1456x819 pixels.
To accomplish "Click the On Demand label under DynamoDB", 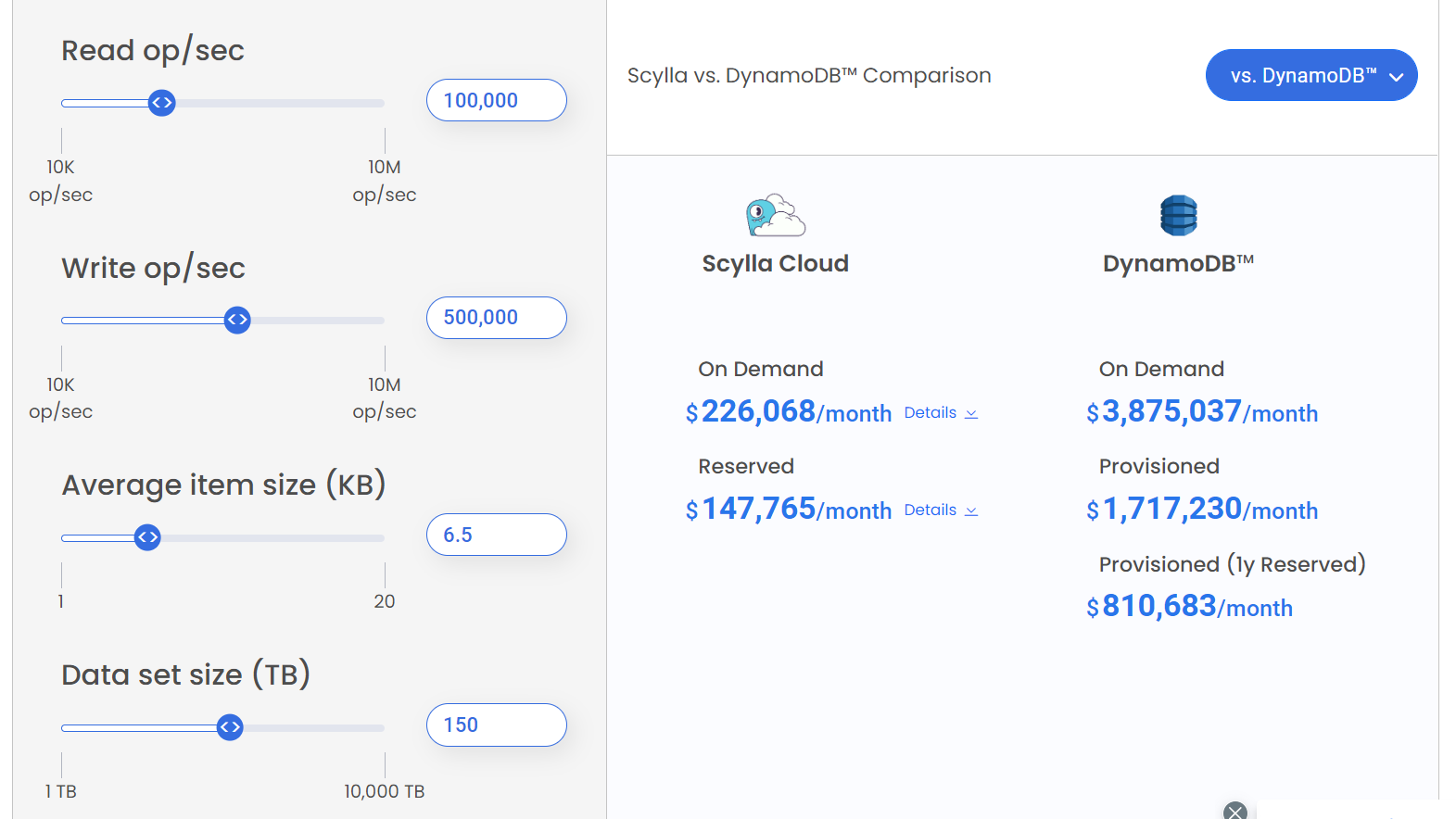I will point(1162,369).
